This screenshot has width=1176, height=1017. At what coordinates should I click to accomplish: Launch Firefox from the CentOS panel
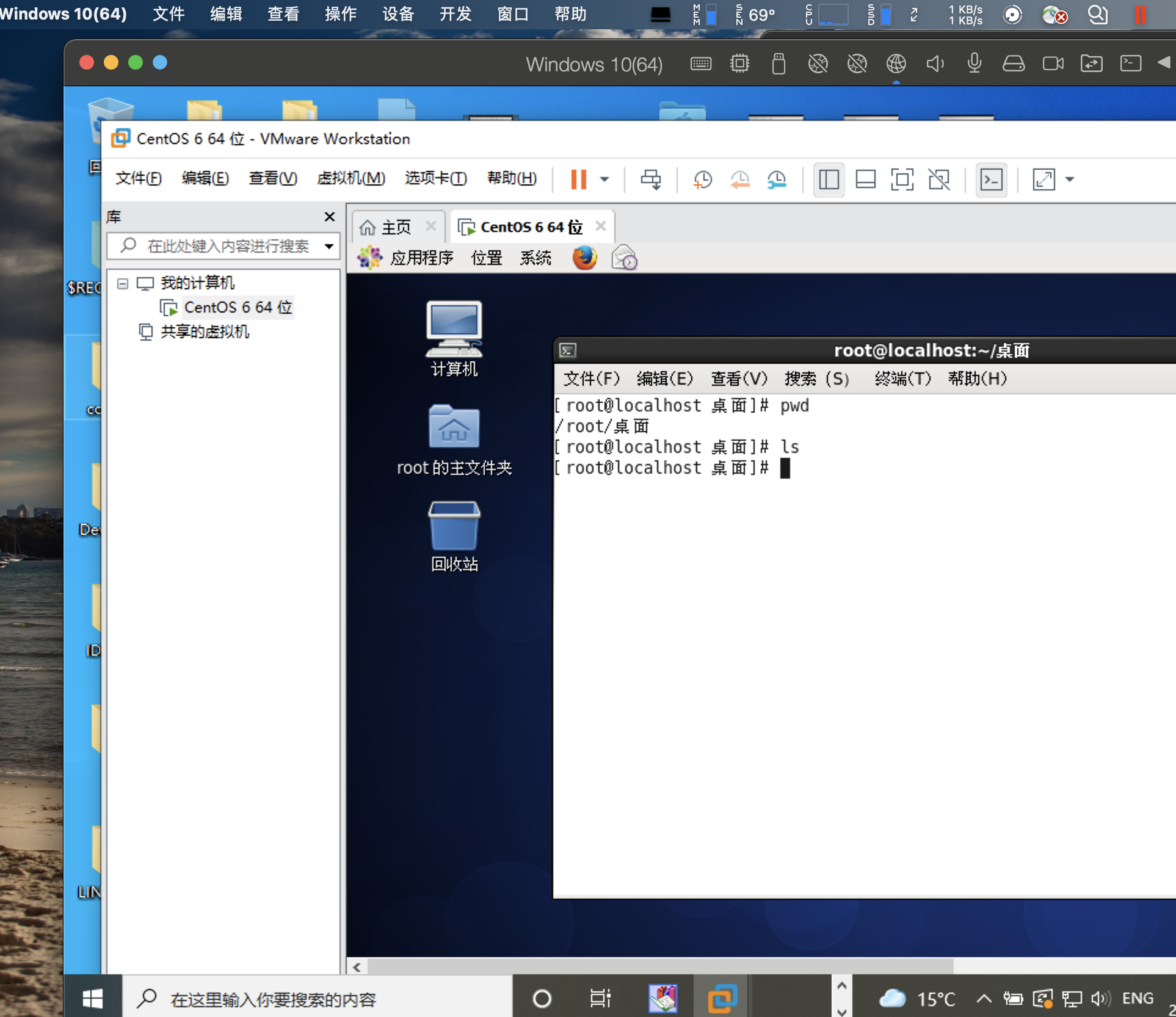tap(584, 258)
